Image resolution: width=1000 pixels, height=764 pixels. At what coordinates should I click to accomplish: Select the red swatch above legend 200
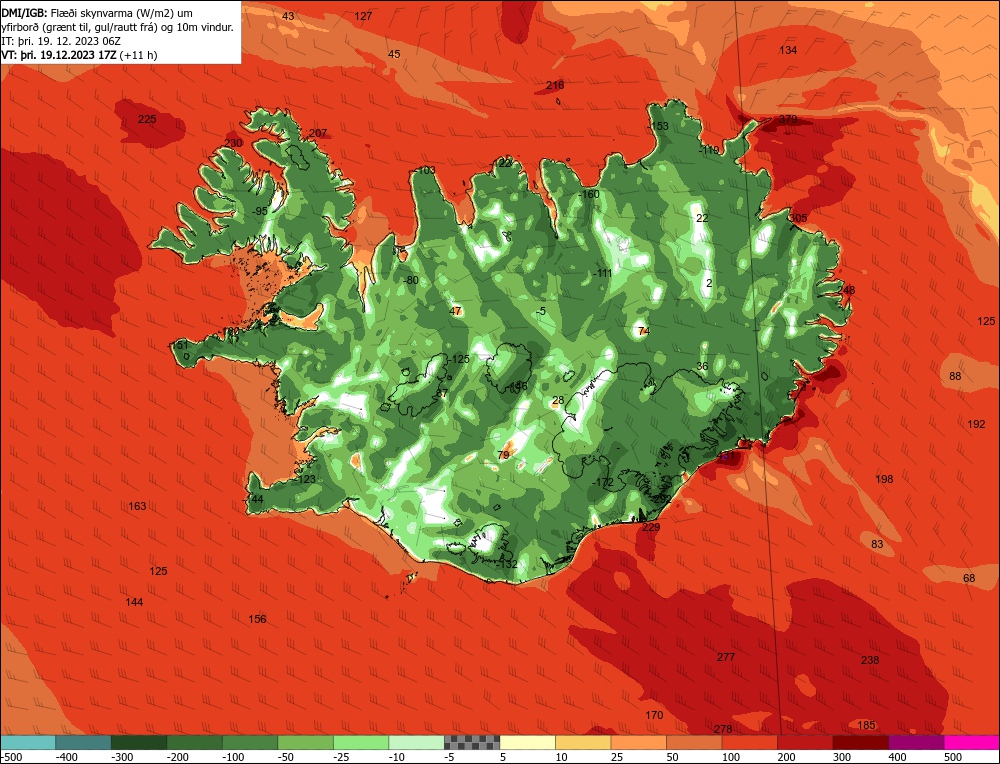(805, 742)
